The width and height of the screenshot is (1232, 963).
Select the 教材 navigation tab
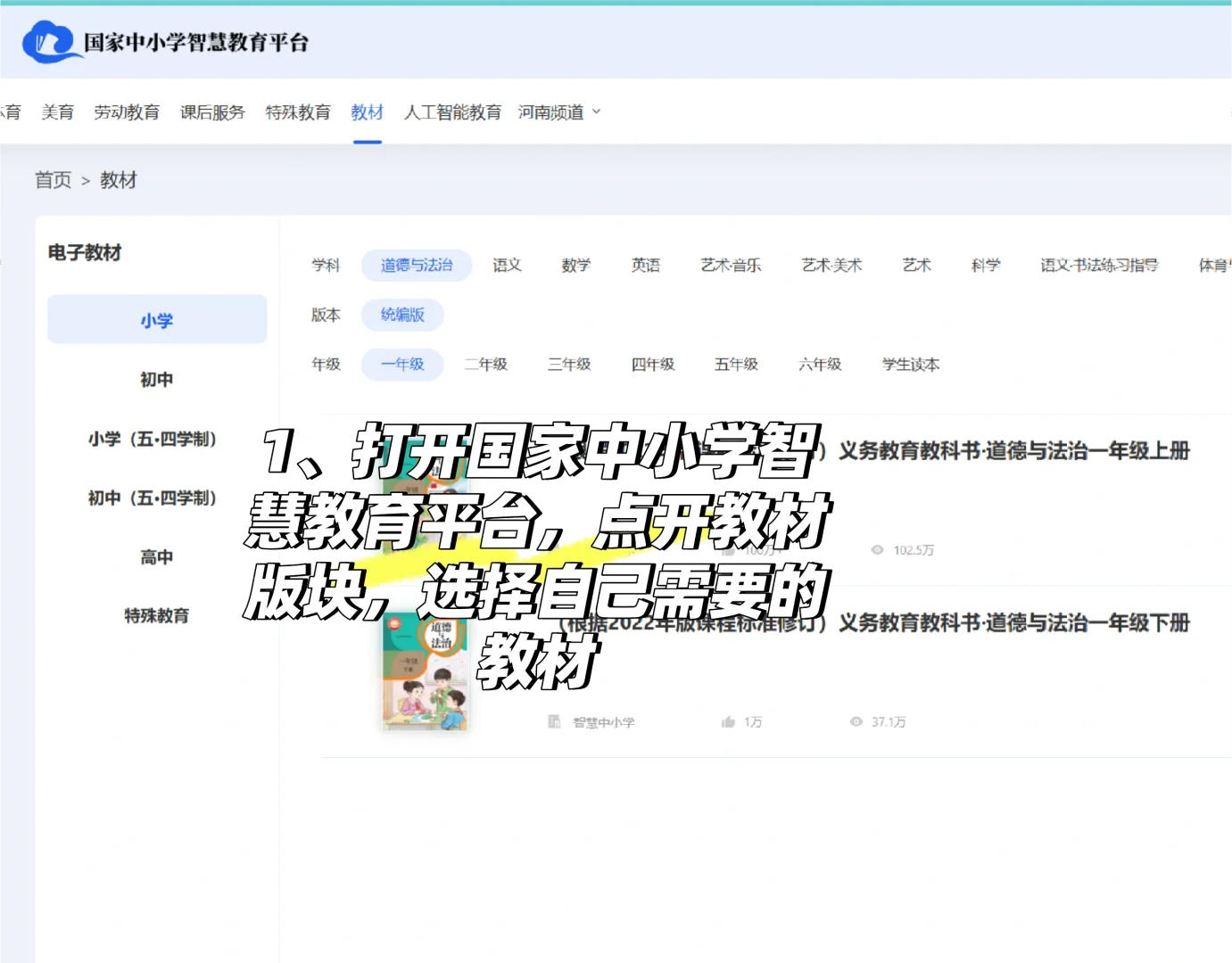tap(367, 112)
